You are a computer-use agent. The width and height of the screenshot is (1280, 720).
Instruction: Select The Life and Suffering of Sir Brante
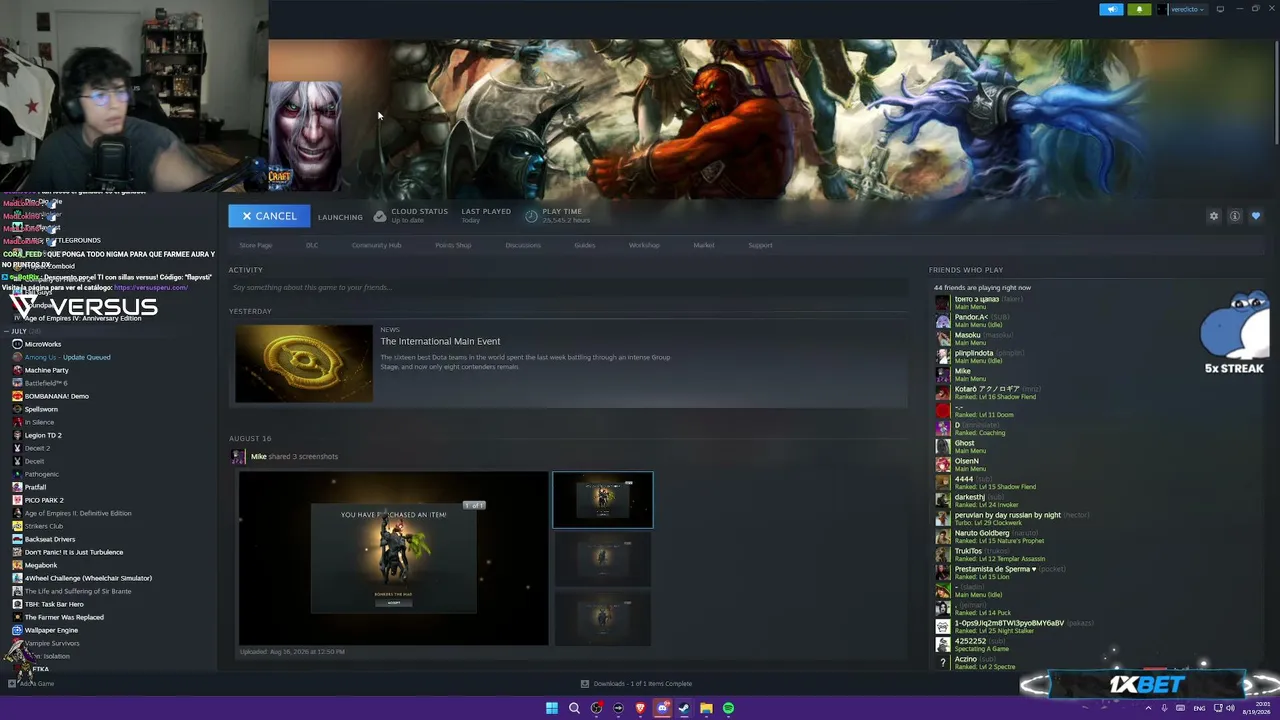click(x=78, y=591)
